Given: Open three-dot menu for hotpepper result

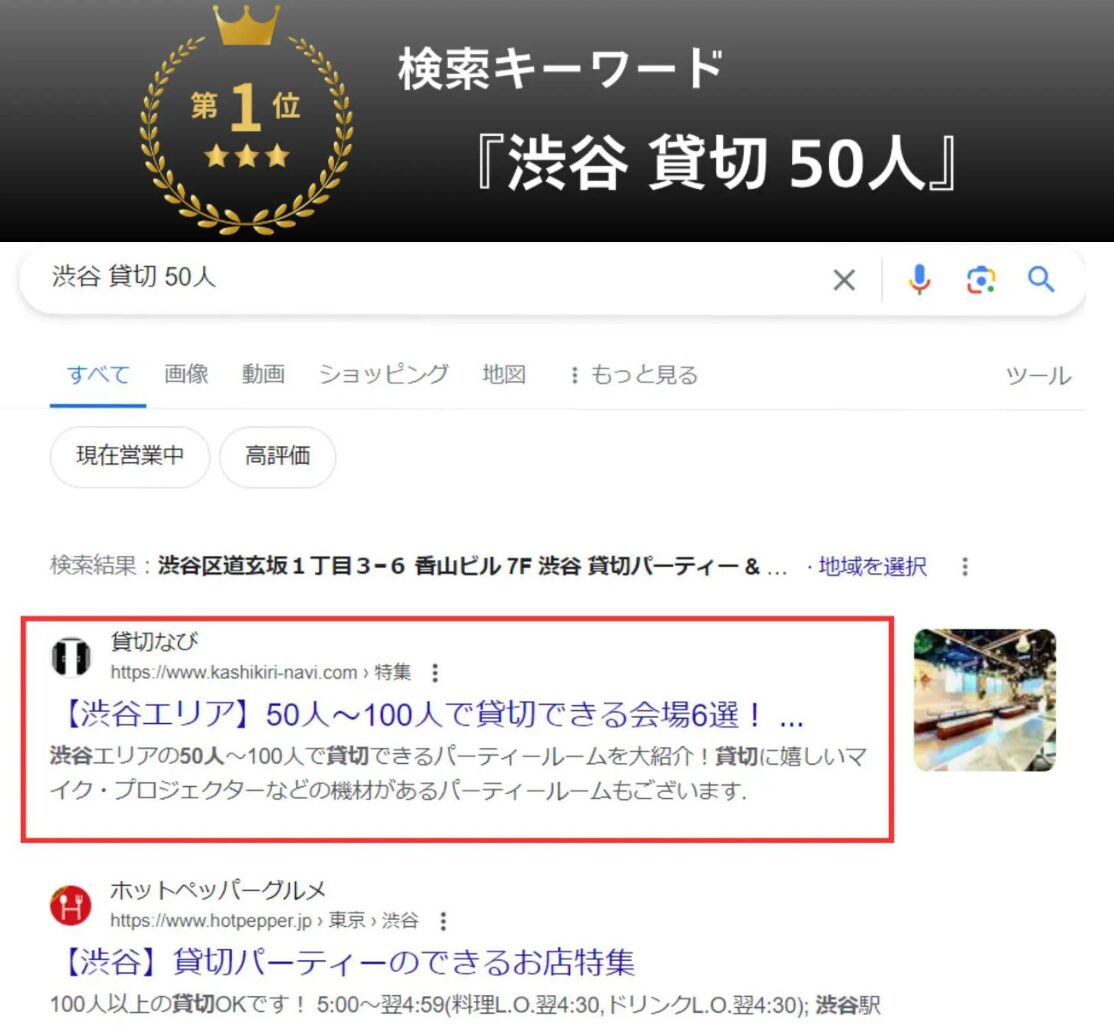Looking at the screenshot, I should pyautogui.click(x=443, y=921).
